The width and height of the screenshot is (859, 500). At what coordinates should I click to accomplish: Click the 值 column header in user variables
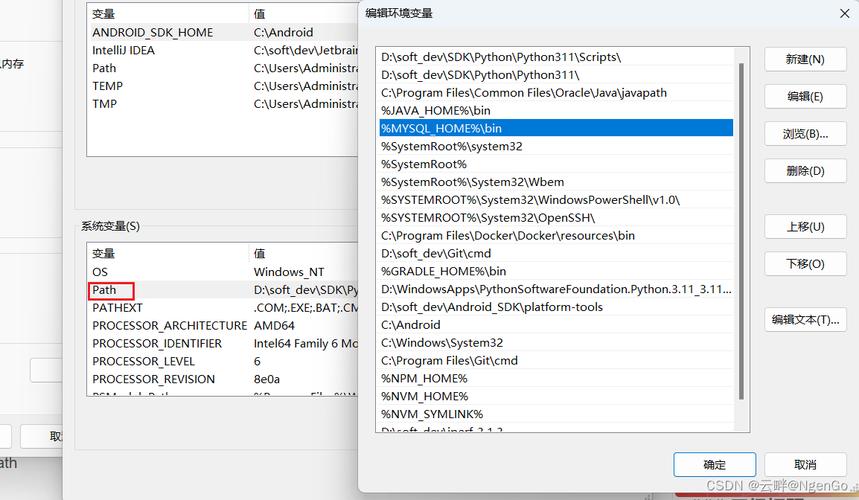click(x=304, y=14)
